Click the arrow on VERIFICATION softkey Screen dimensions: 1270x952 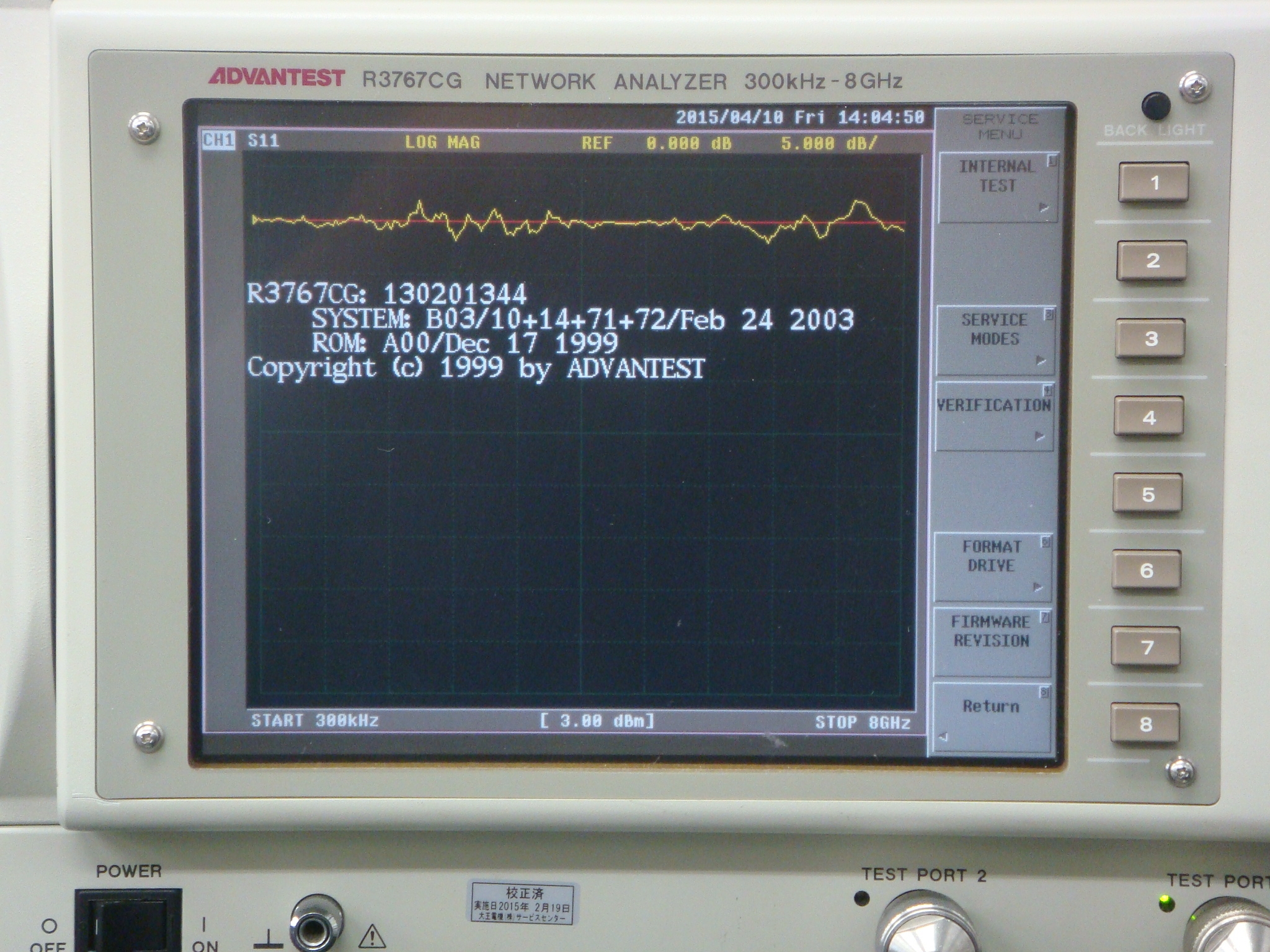[1040, 437]
